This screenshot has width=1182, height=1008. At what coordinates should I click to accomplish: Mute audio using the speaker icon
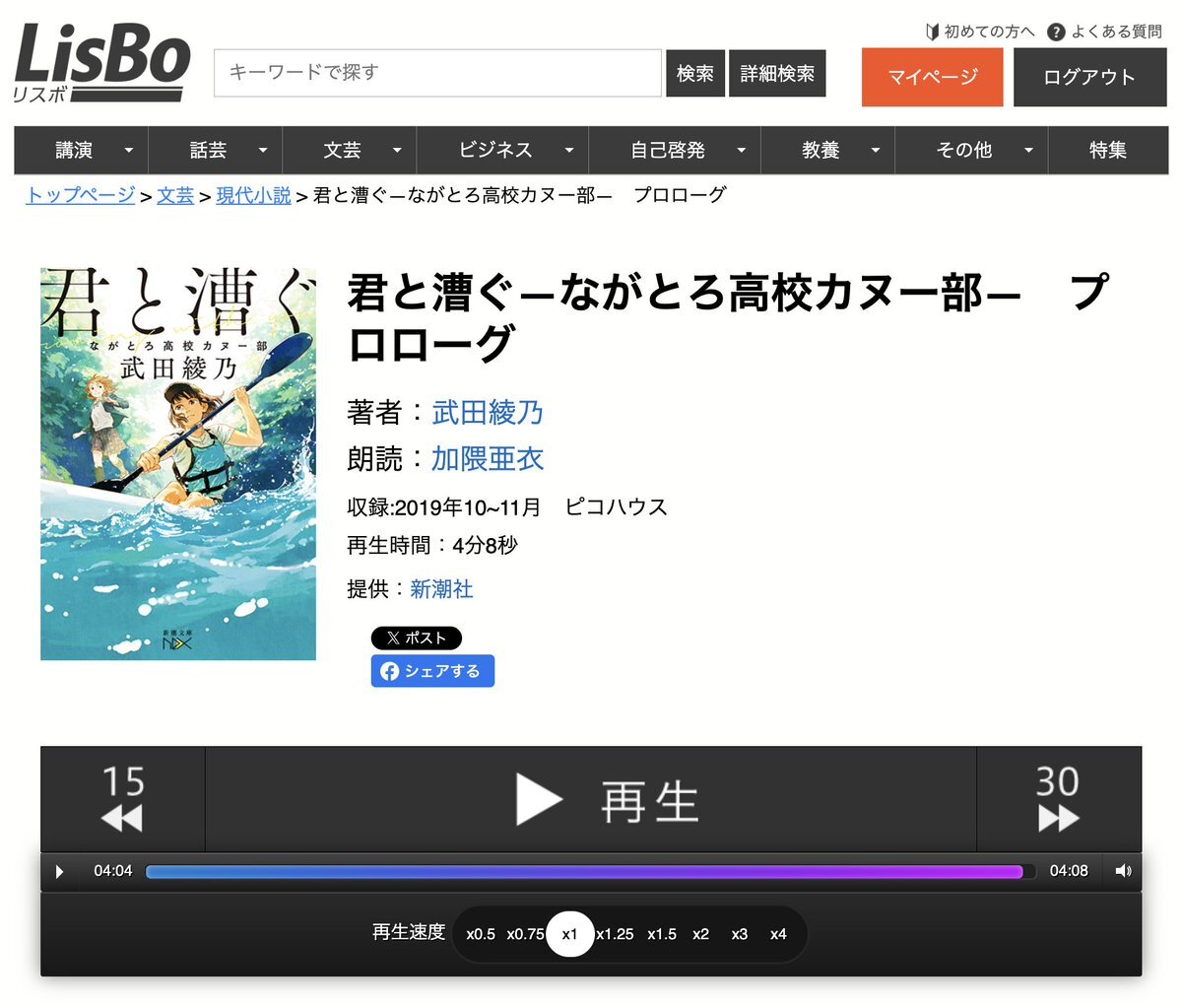point(1123,871)
